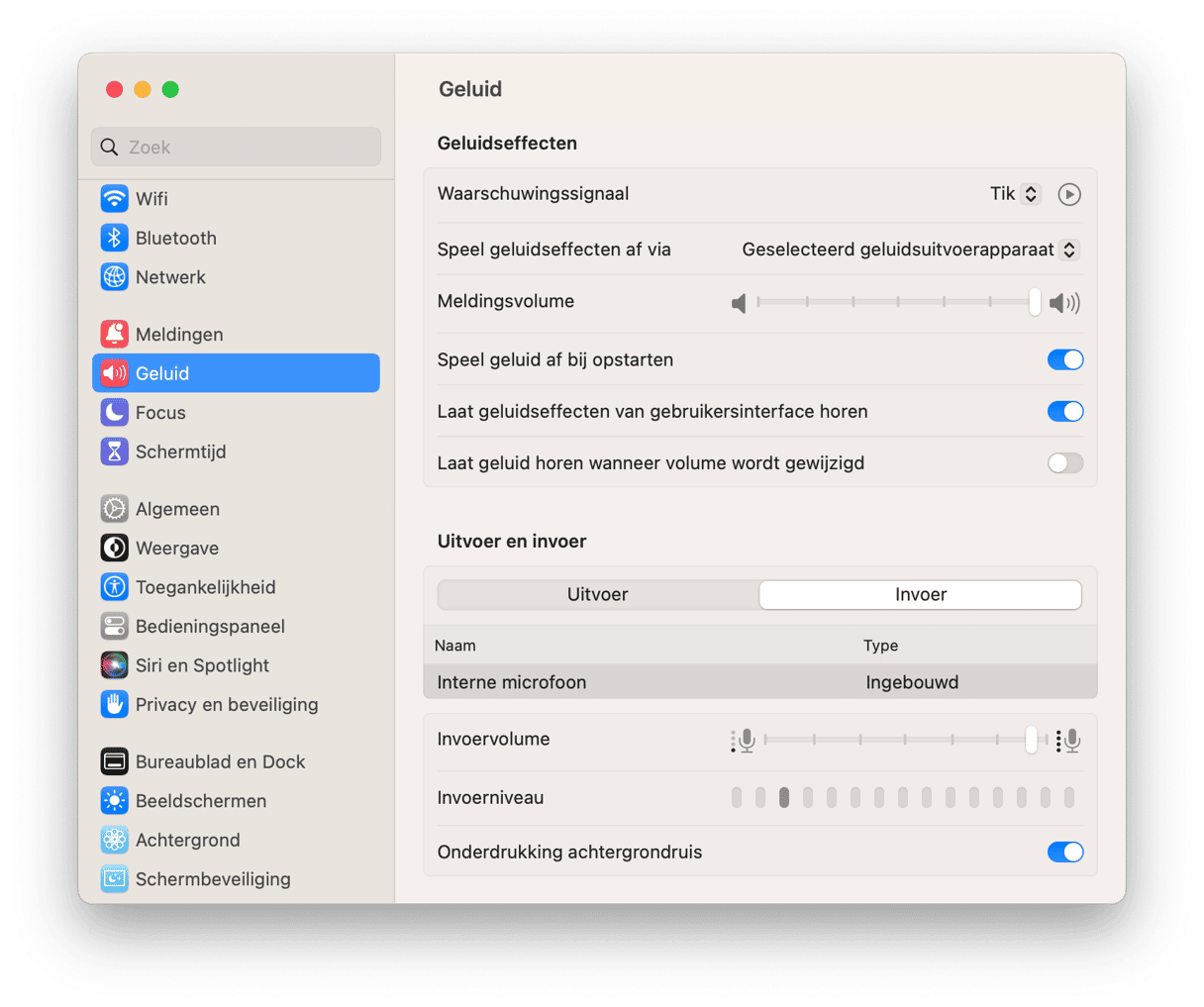Play the Waarschuwingssignaal alert preview
This screenshot has width=1204, height=1007.
pyautogui.click(x=1069, y=194)
